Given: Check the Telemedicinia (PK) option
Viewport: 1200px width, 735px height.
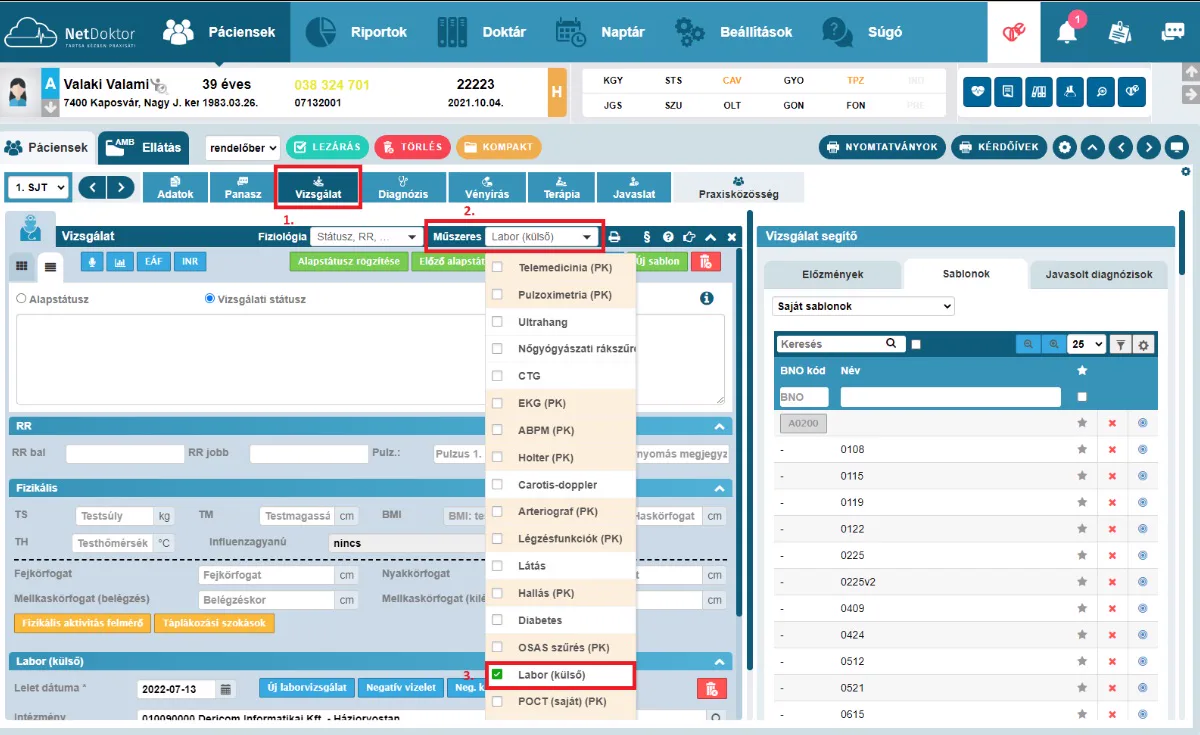Looking at the screenshot, I should [497, 268].
